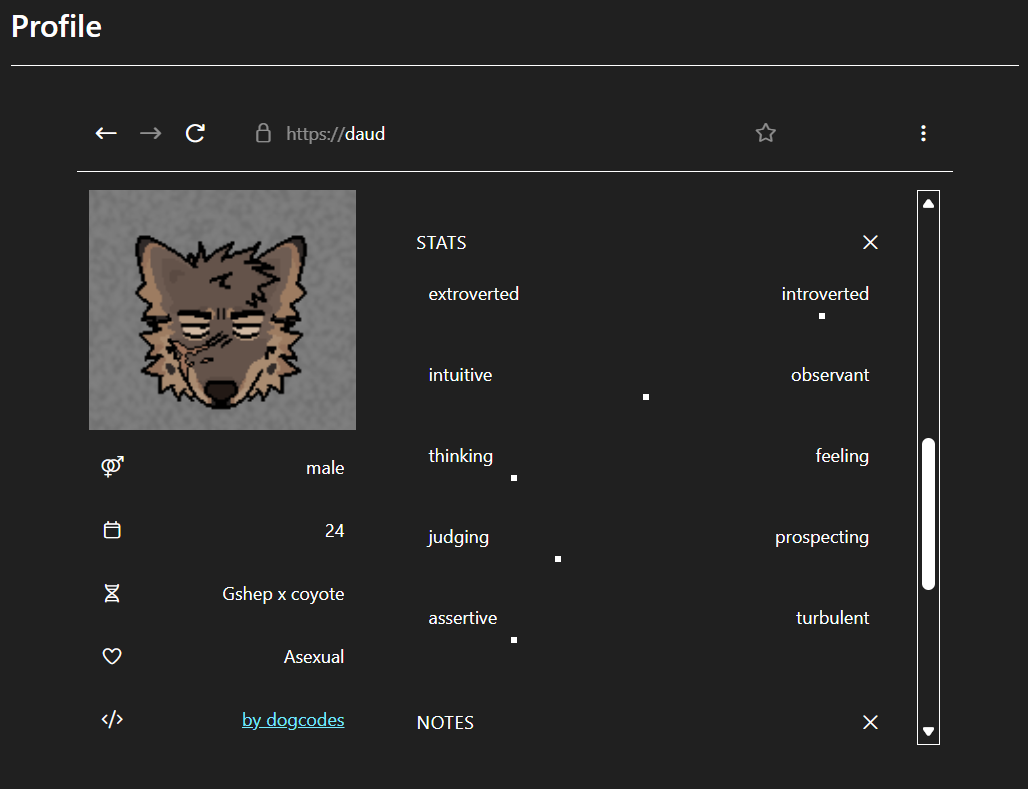Click the age value '24'
The image size is (1028, 789).
pyautogui.click(x=334, y=530)
